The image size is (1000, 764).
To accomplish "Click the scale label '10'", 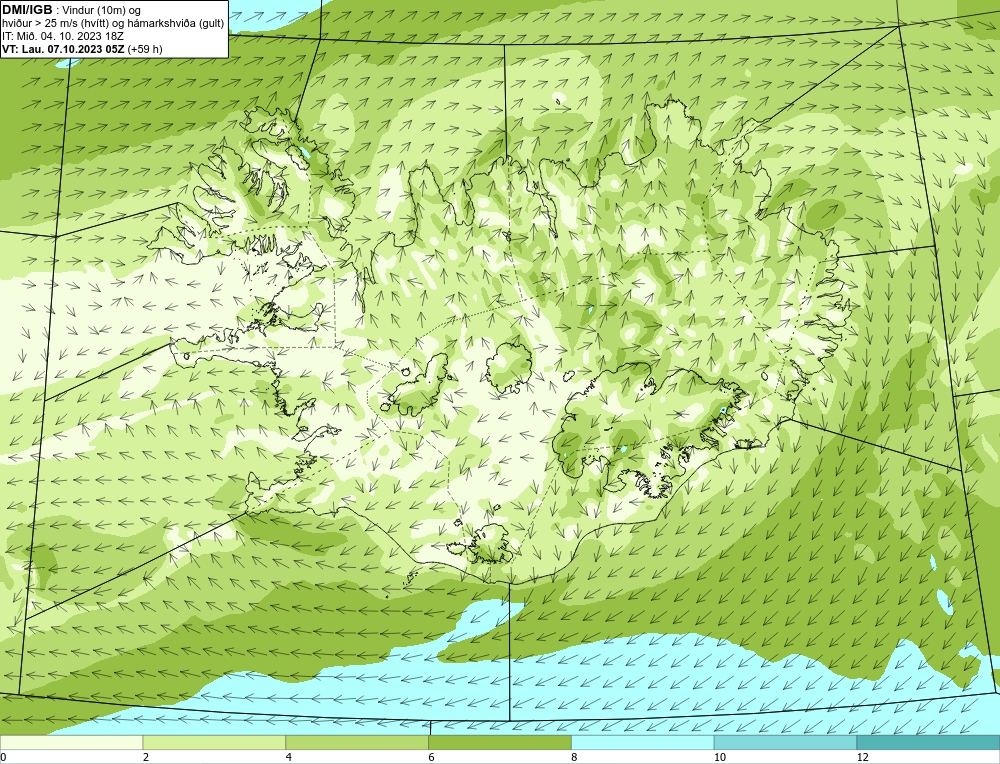I will pyautogui.click(x=720, y=757).
